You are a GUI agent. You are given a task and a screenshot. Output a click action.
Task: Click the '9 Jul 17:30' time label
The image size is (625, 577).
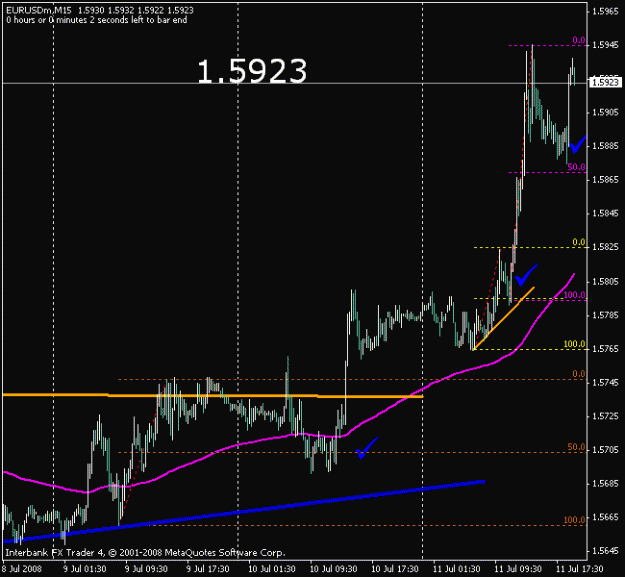(x=208, y=569)
